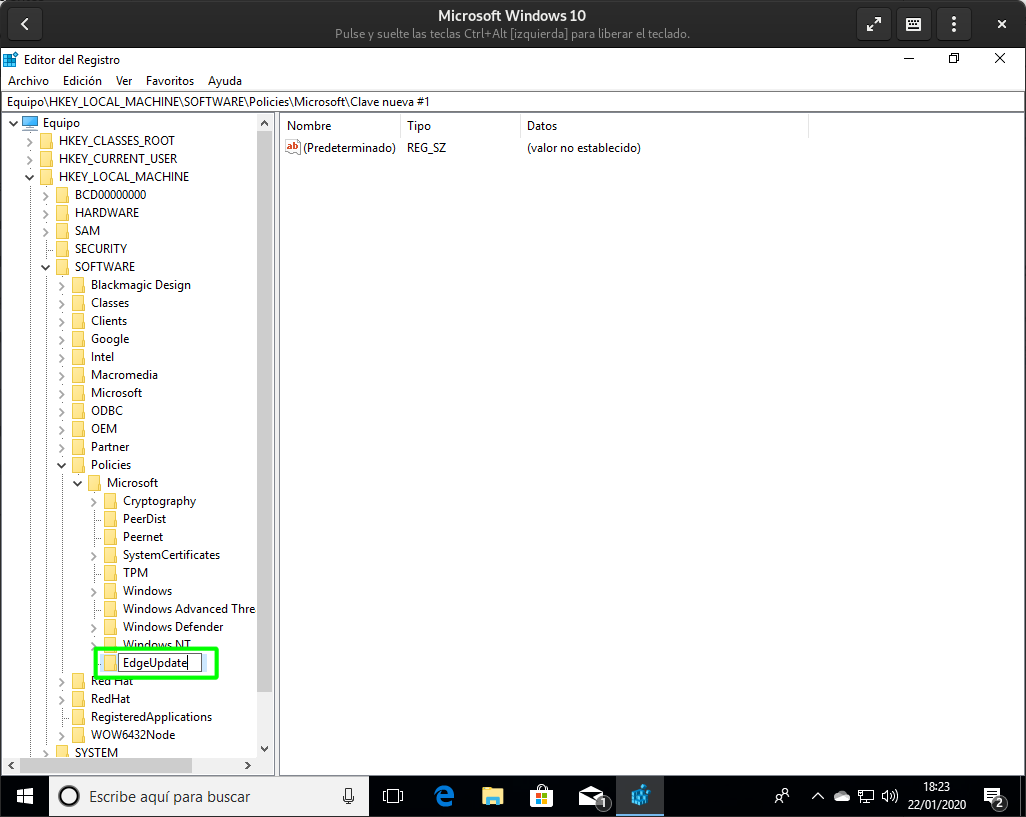This screenshot has height=817, width=1026.
Task: Open Microsoft Edge from taskbar
Action: coord(444,796)
